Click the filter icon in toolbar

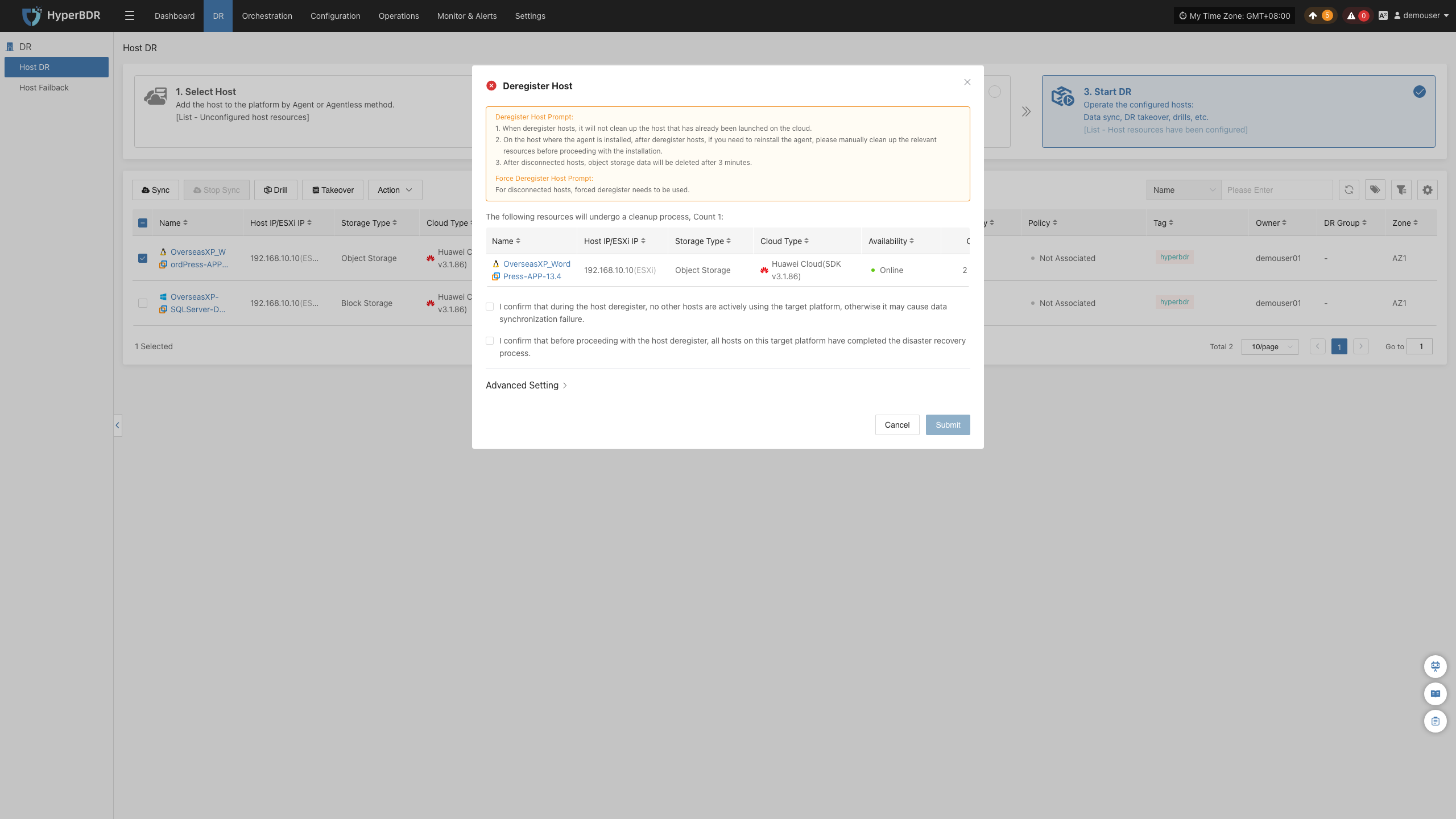click(1401, 190)
